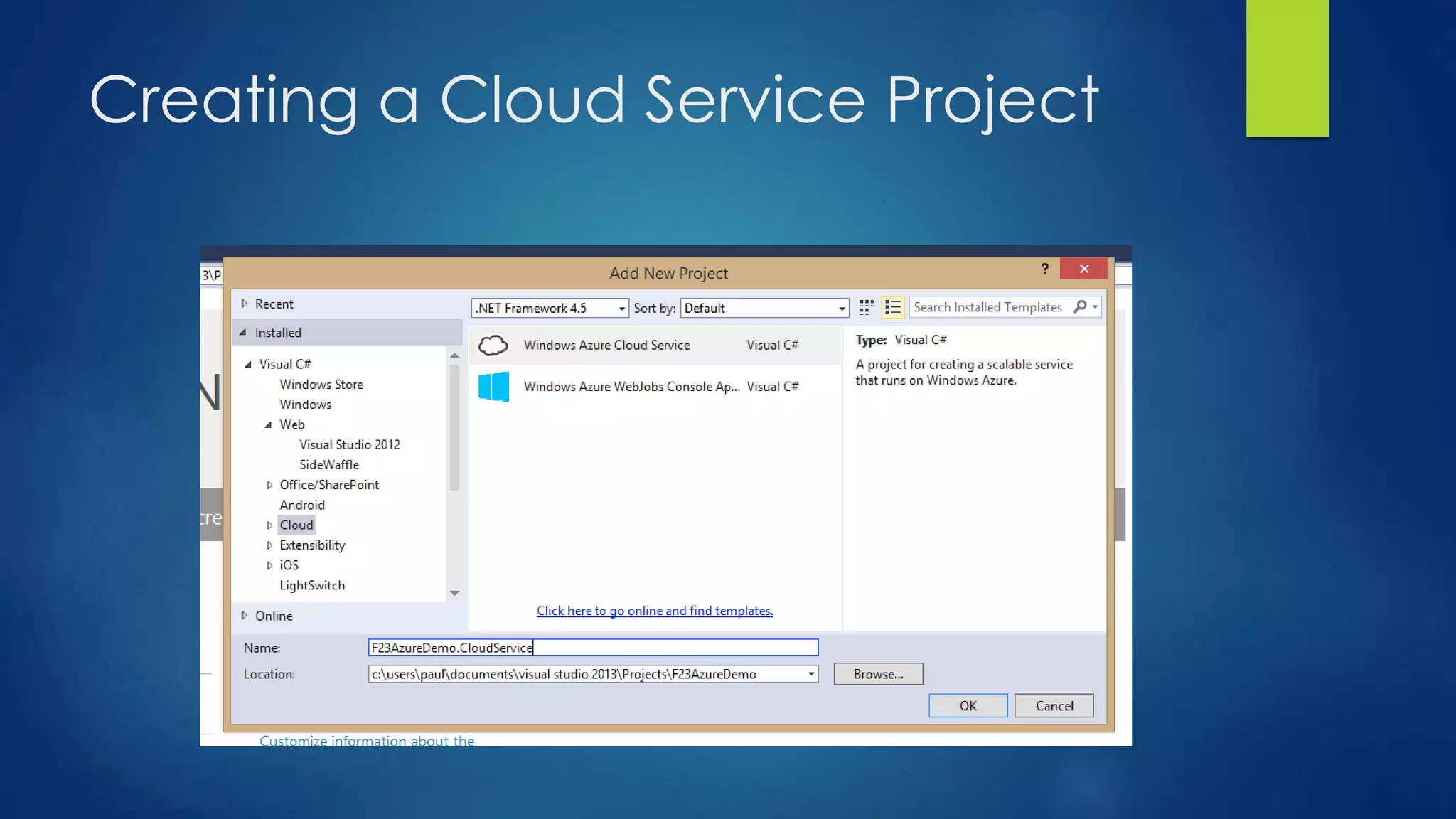Click the OK button
The width and height of the screenshot is (1456, 819).
coord(968,706)
